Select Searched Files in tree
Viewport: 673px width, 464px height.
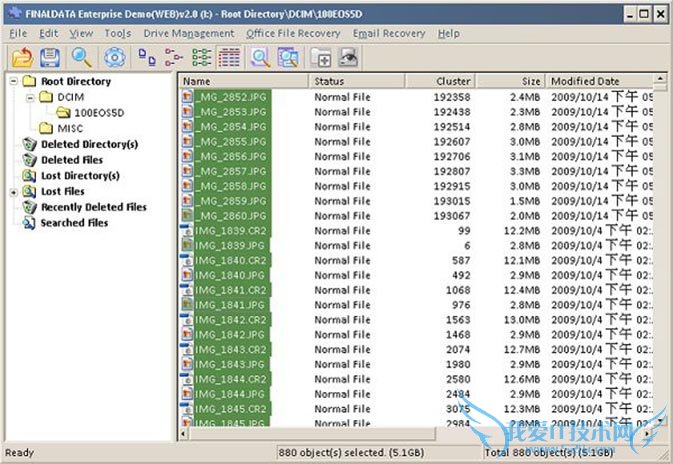click(74, 223)
